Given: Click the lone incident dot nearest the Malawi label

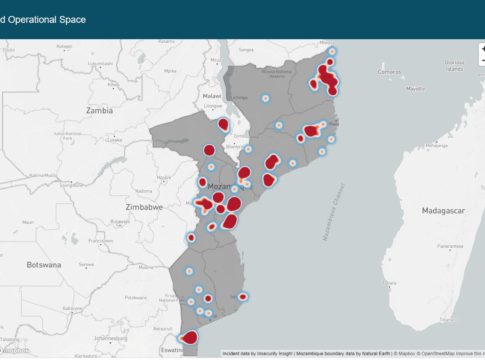Looking at the screenshot, I should pos(265,98).
